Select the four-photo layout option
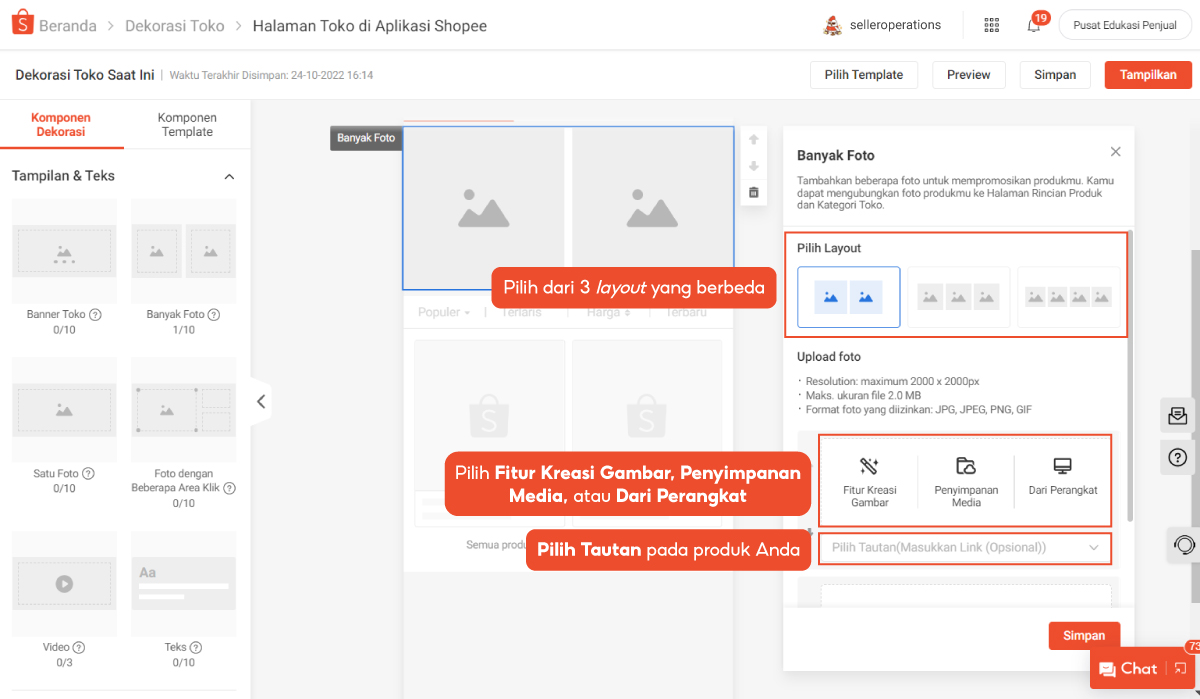Image resolution: width=1200 pixels, height=699 pixels. [1068, 297]
